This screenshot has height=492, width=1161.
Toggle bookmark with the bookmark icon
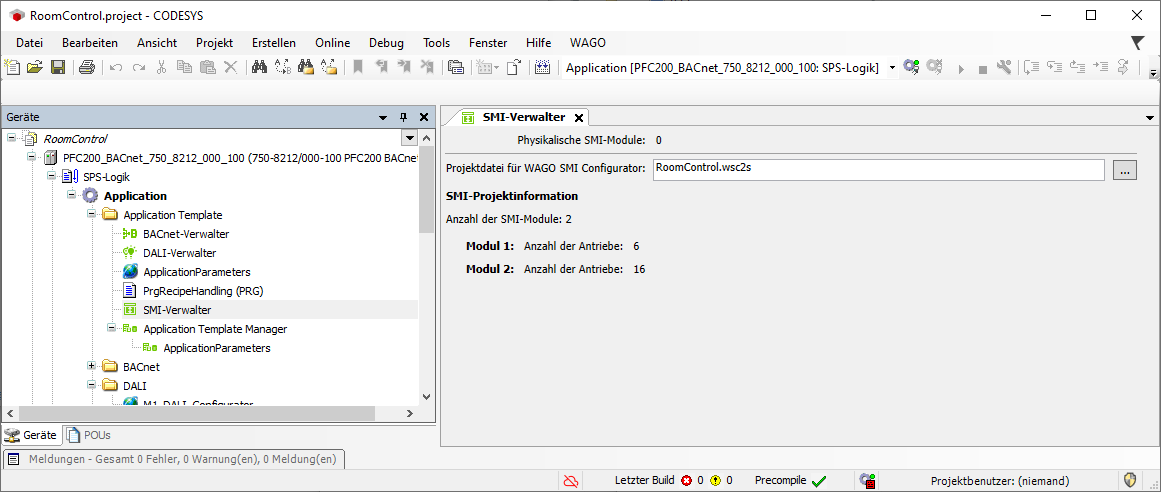(358, 67)
